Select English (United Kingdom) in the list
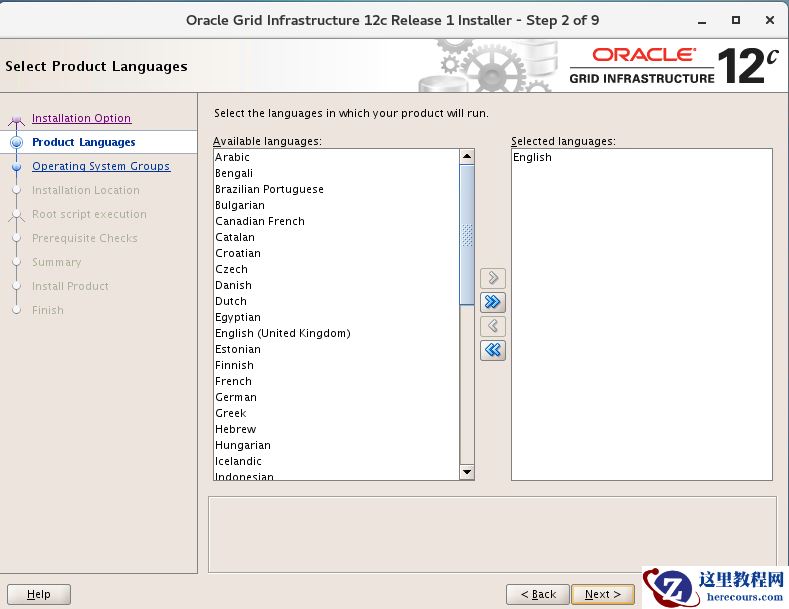The image size is (789, 609). tap(336, 333)
